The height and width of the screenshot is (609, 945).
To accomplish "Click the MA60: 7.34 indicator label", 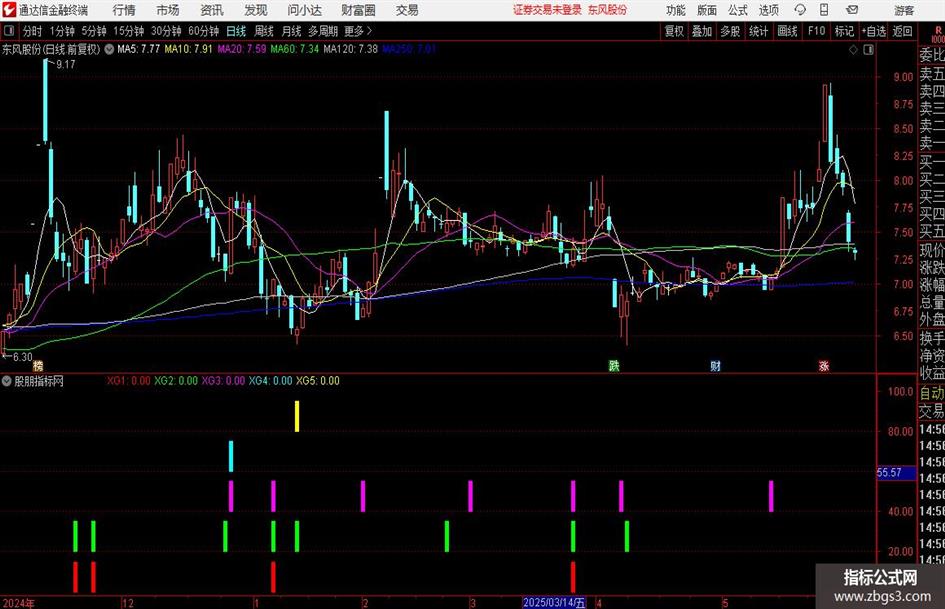I will 295,49.
